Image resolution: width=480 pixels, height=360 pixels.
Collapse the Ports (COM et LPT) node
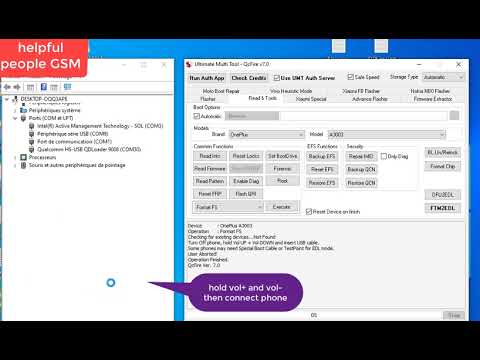coord(15,118)
